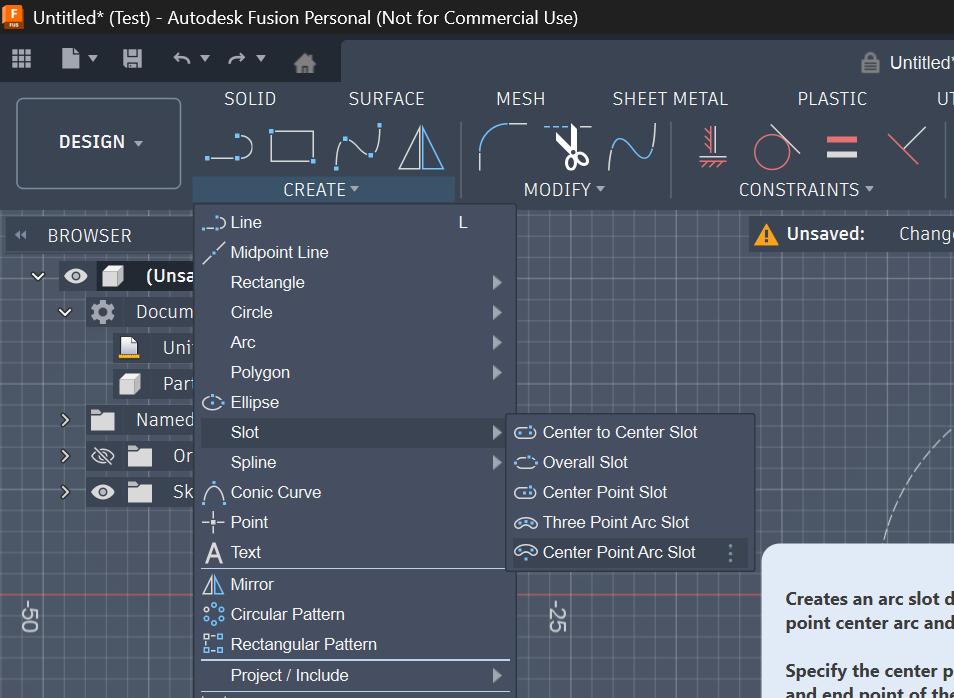Redo the last action
The image size is (954, 698).
click(x=237, y=58)
